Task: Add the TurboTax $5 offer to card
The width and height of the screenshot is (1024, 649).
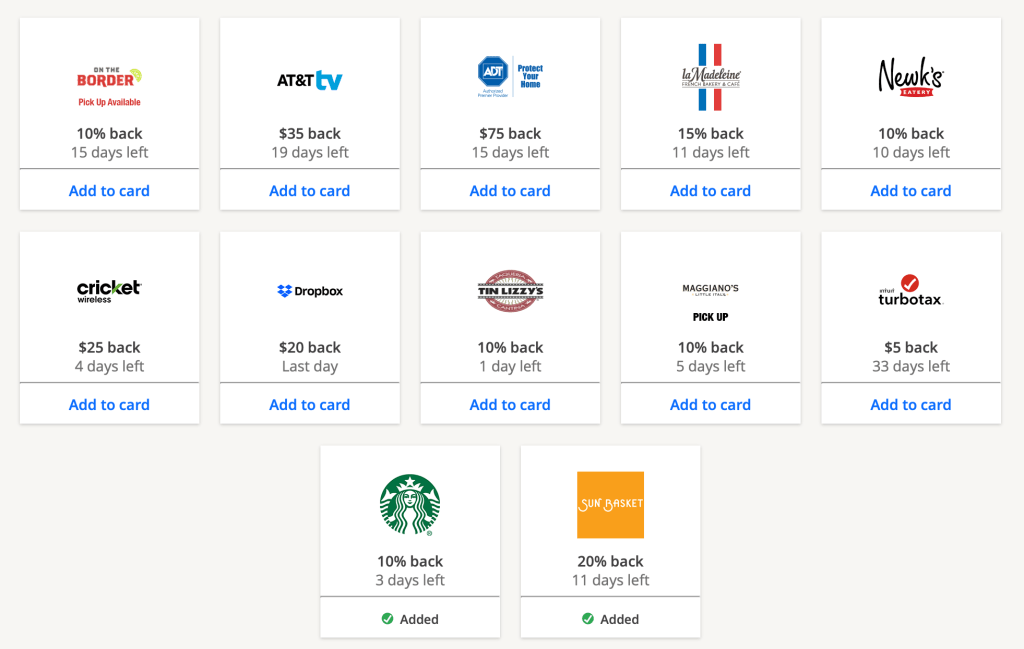Action: click(910, 405)
